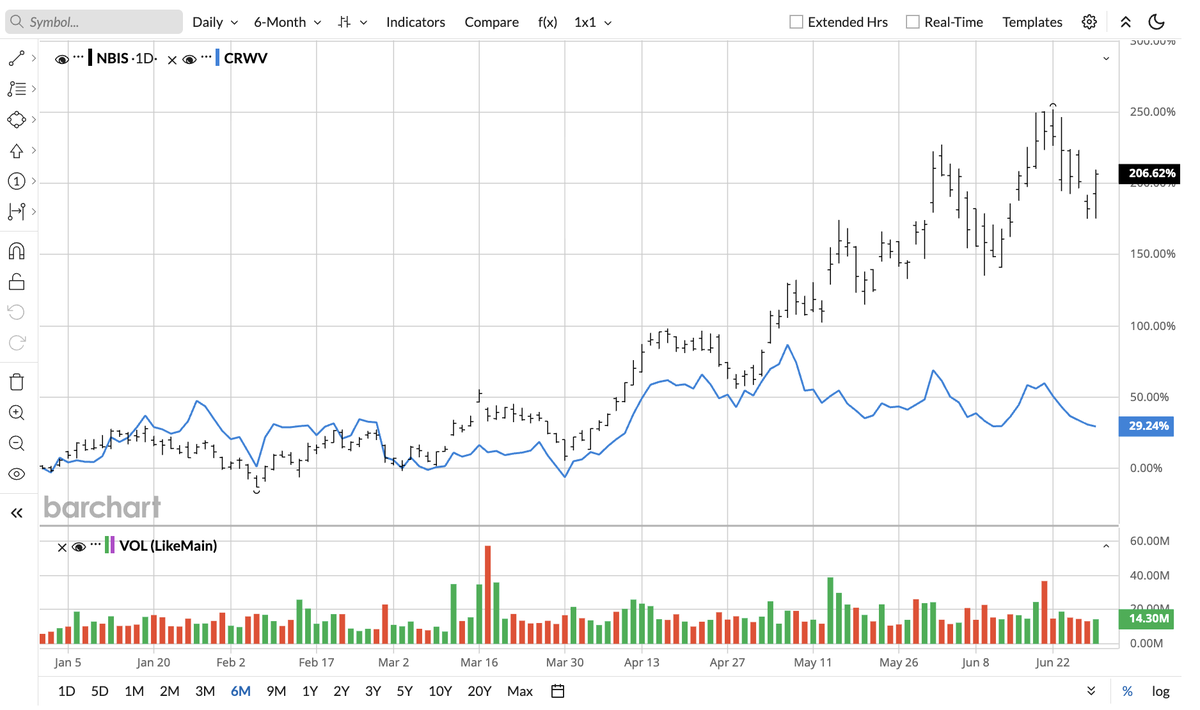Select the 3M time range

[205, 691]
